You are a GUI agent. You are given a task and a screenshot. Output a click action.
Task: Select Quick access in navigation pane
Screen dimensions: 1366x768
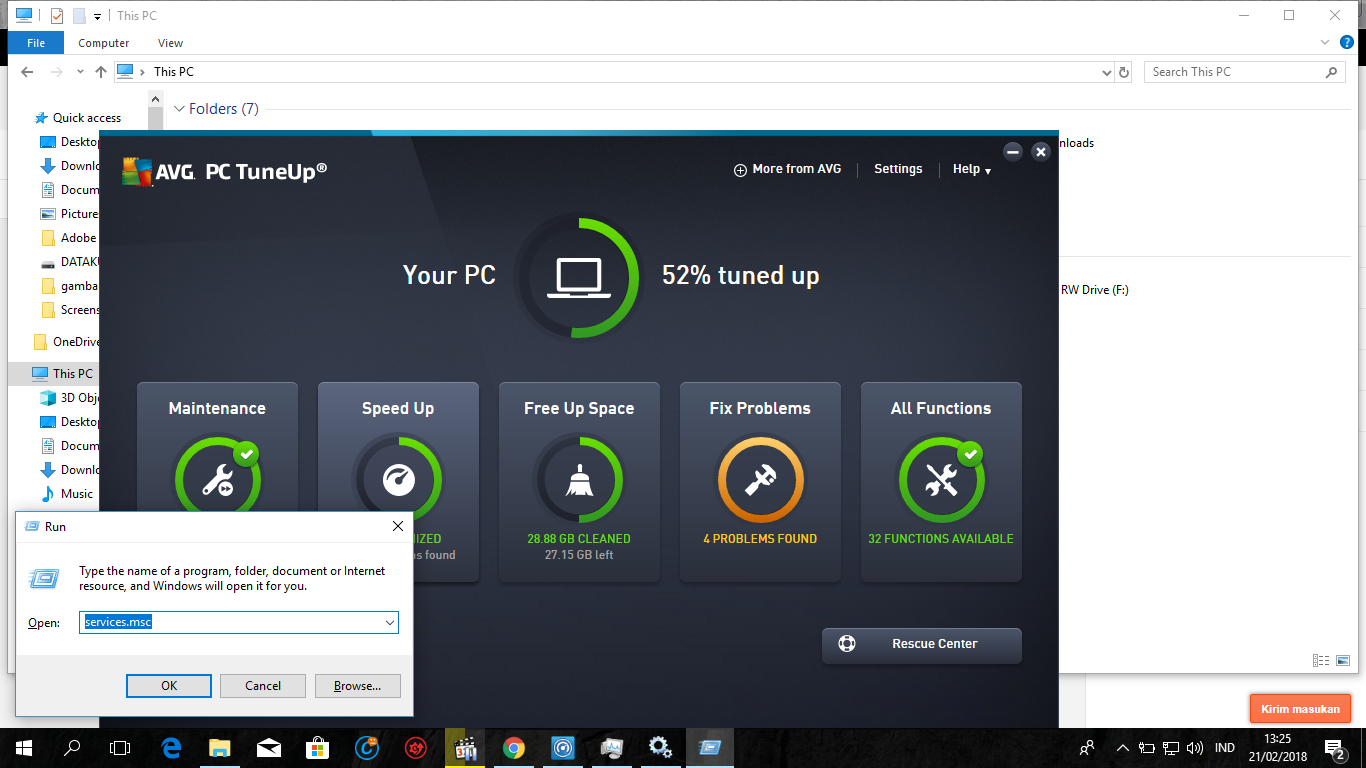[87, 118]
